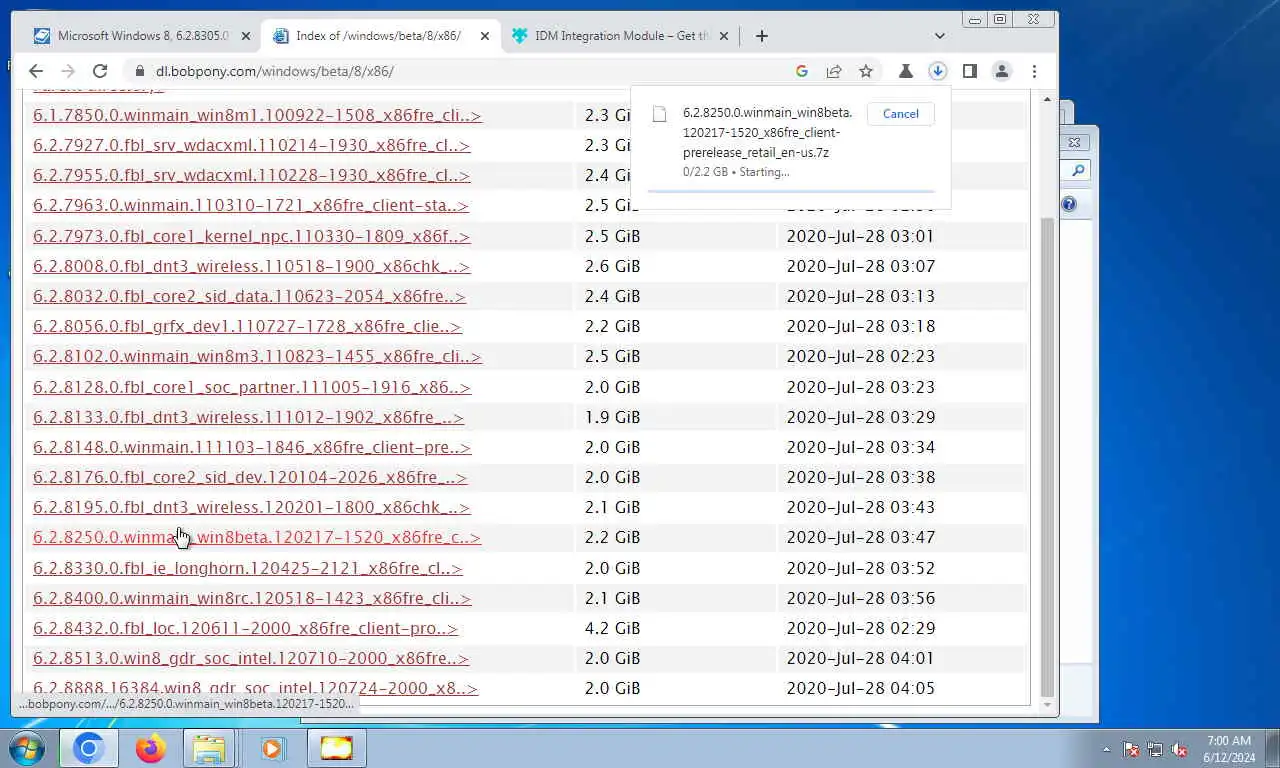Launch Firefox from the taskbar

tap(150, 748)
